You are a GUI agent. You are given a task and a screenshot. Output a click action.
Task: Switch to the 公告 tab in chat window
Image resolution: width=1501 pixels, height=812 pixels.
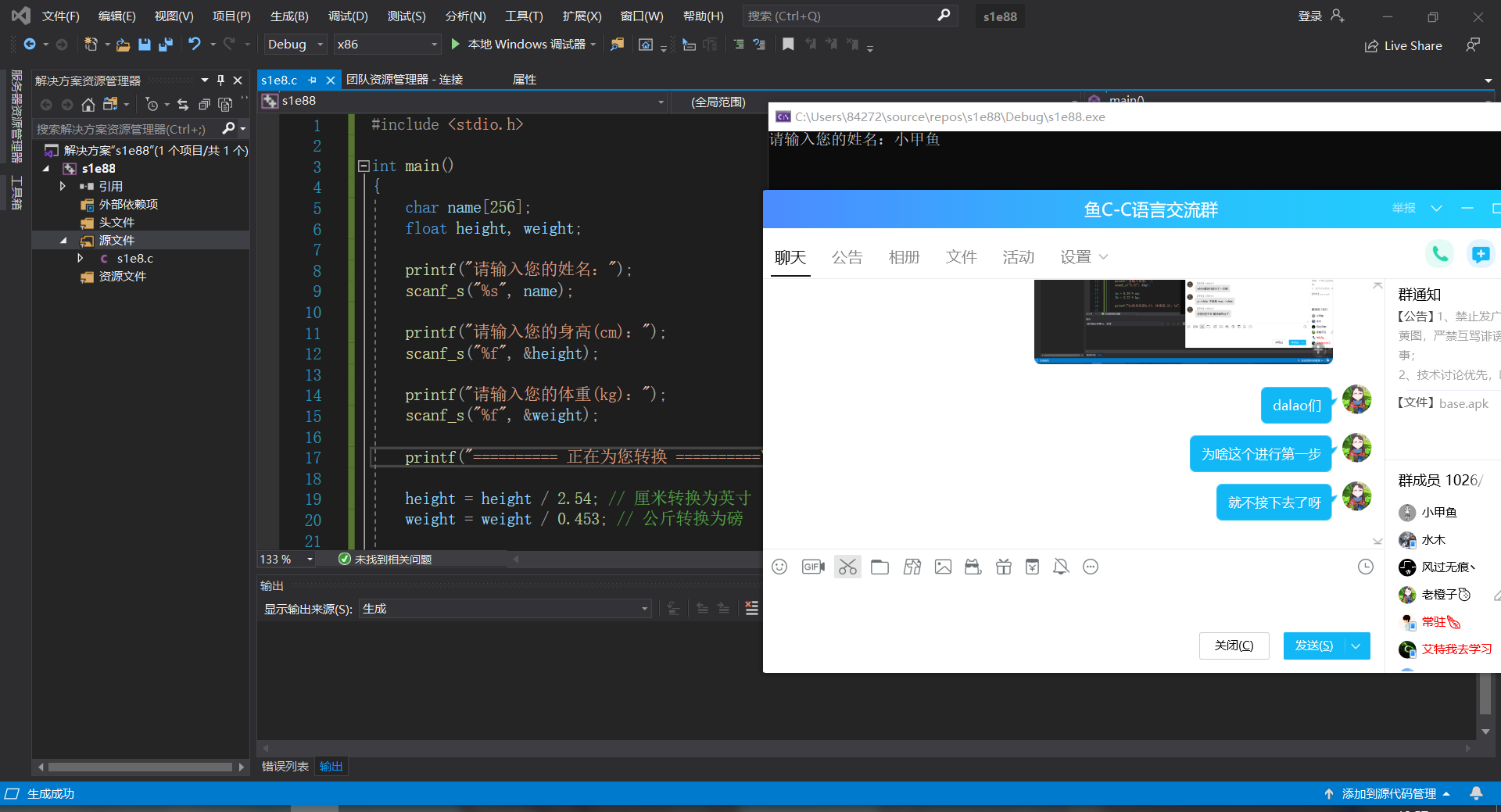[x=847, y=257]
